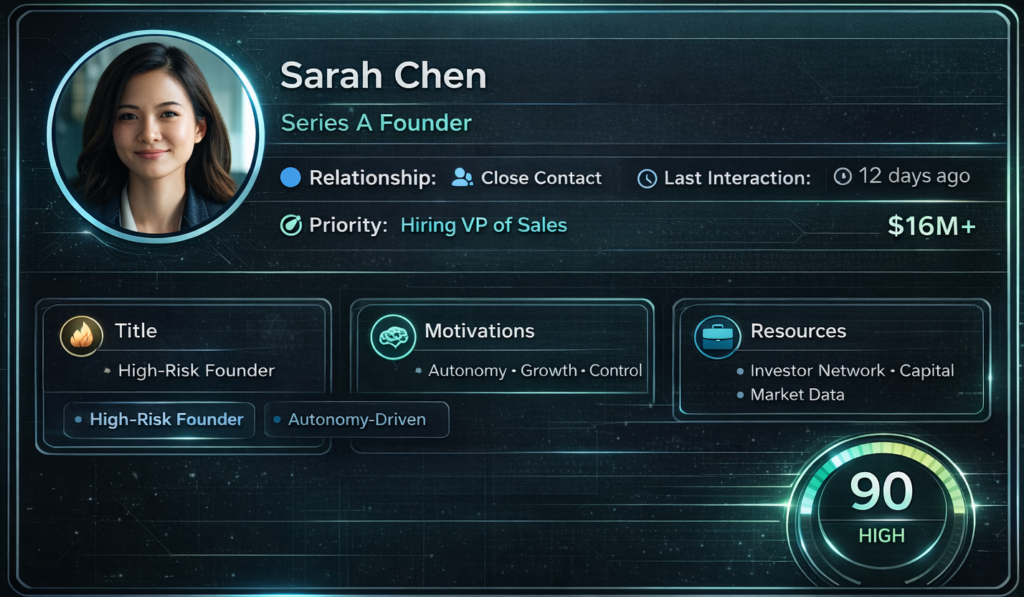This screenshot has width=1024, height=597.
Task: Select the Market Data resource item
Action: pos(797,395)
